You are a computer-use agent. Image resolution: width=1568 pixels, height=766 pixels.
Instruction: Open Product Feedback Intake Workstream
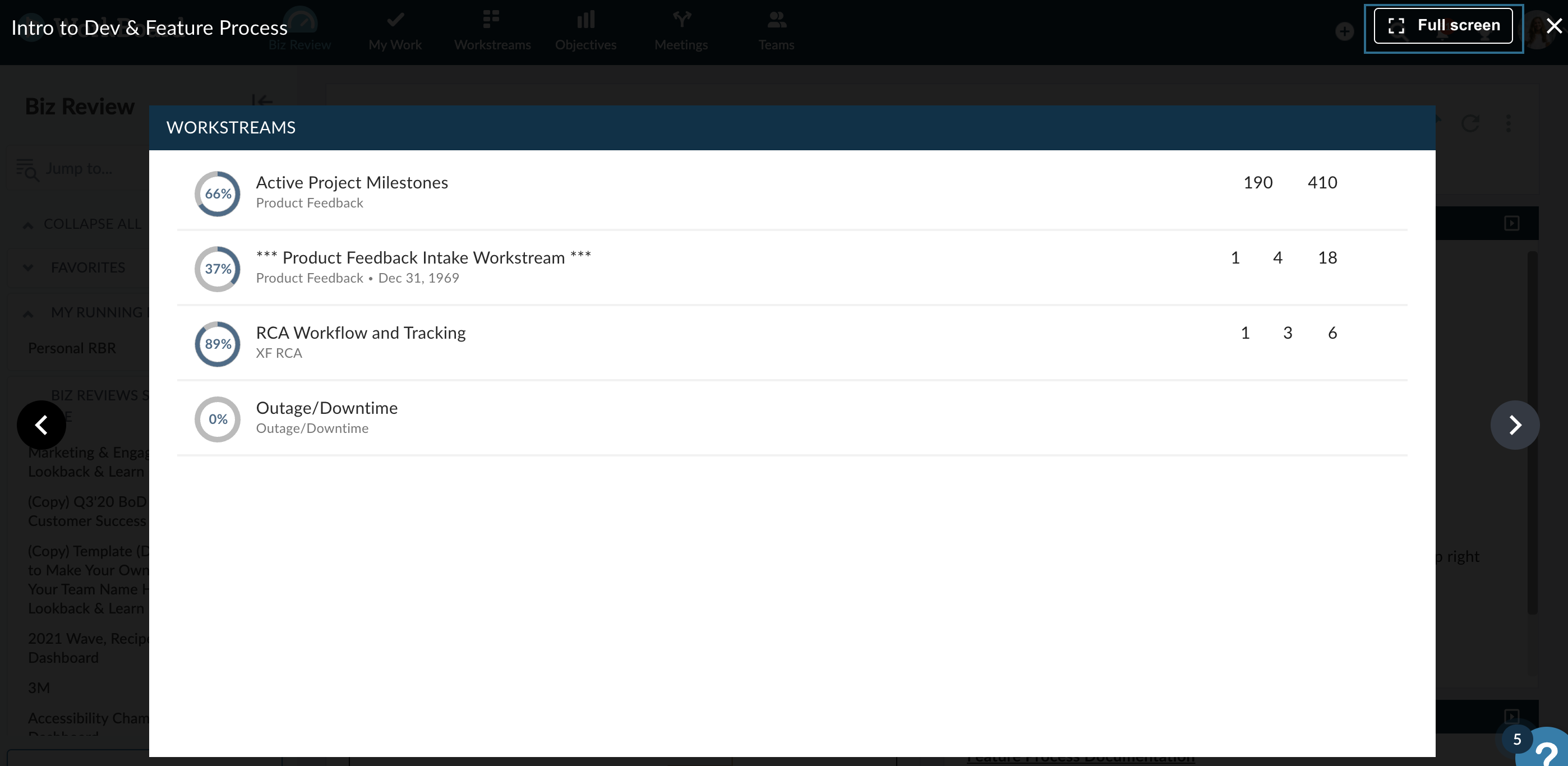[423, 257]
